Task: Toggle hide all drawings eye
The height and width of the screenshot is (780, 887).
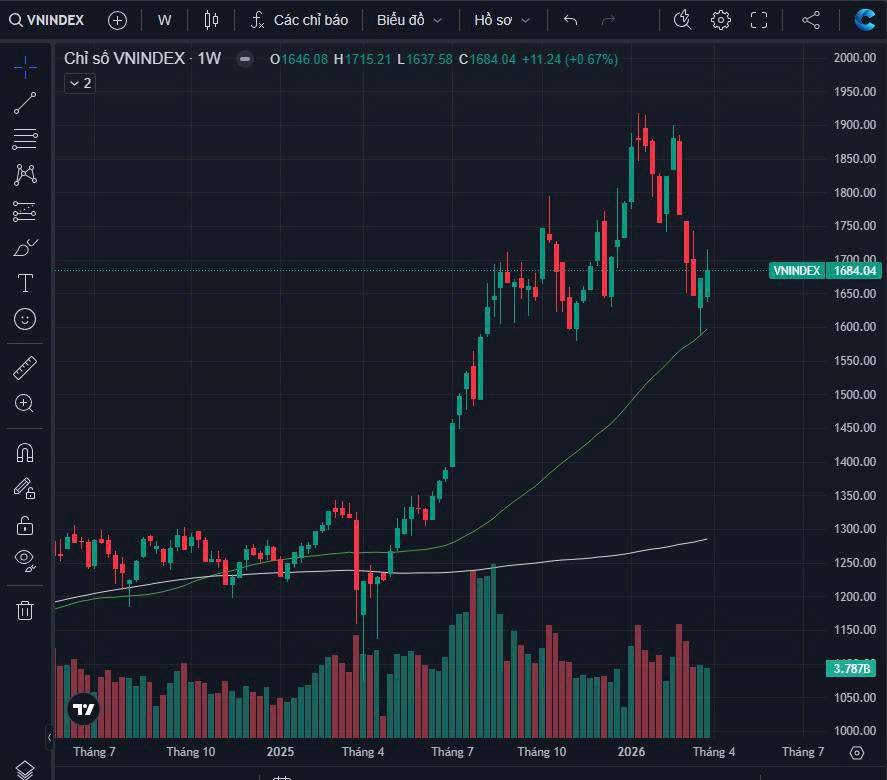Action: tap(25, 560)
